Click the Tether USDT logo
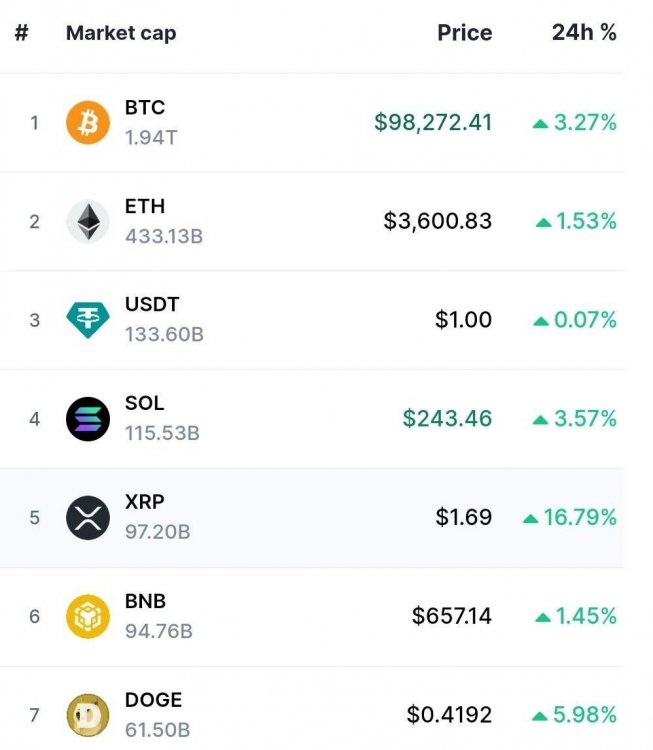The height and width of the screenshot is (750, 653). point(88,320)
